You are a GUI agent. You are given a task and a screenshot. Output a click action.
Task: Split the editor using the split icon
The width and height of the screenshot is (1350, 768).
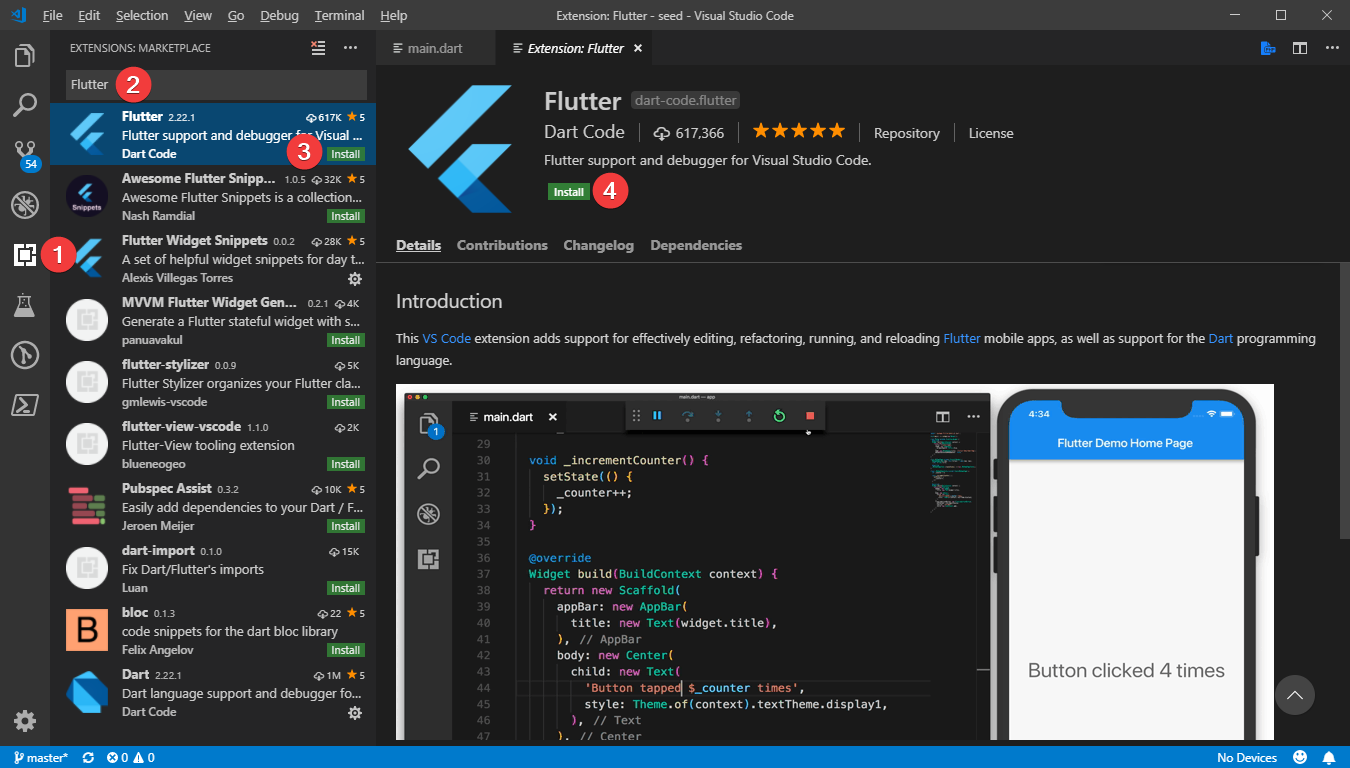click(1299, 47)
